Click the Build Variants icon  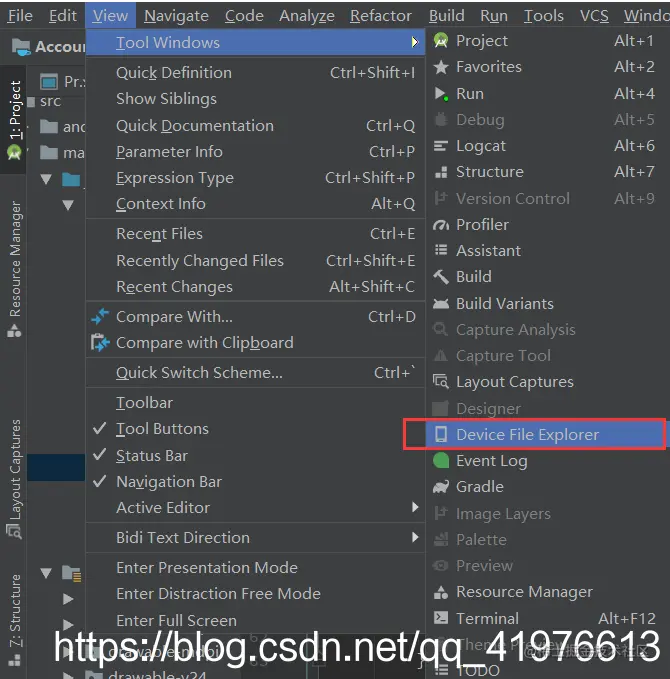click(x=441, y=304)
